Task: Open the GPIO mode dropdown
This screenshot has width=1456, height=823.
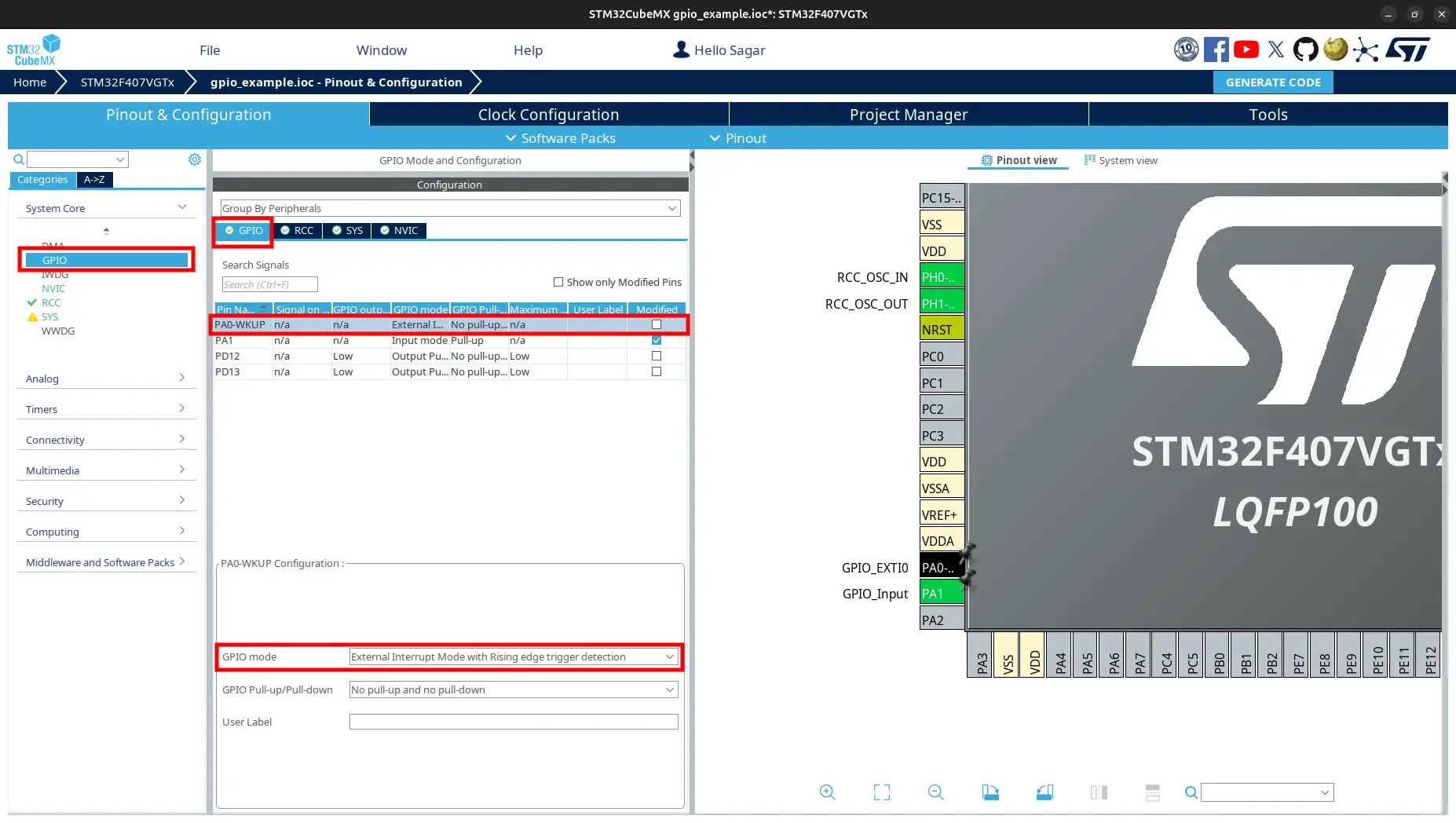Action: point(514,657)
